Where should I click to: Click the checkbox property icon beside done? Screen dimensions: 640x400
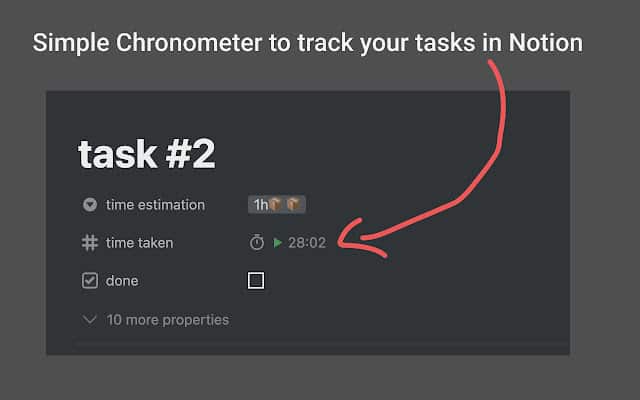[x=90, y=281]
